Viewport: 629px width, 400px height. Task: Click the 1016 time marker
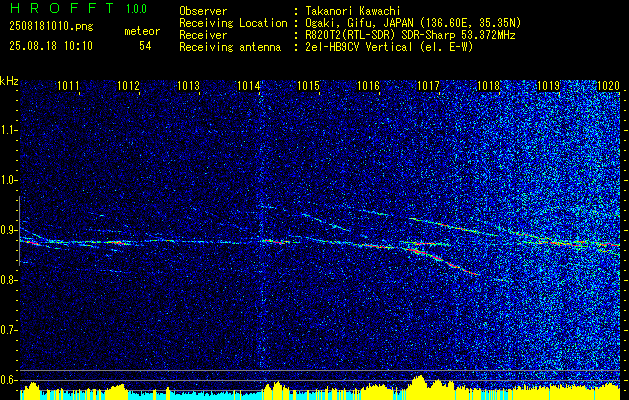point(368,85)
